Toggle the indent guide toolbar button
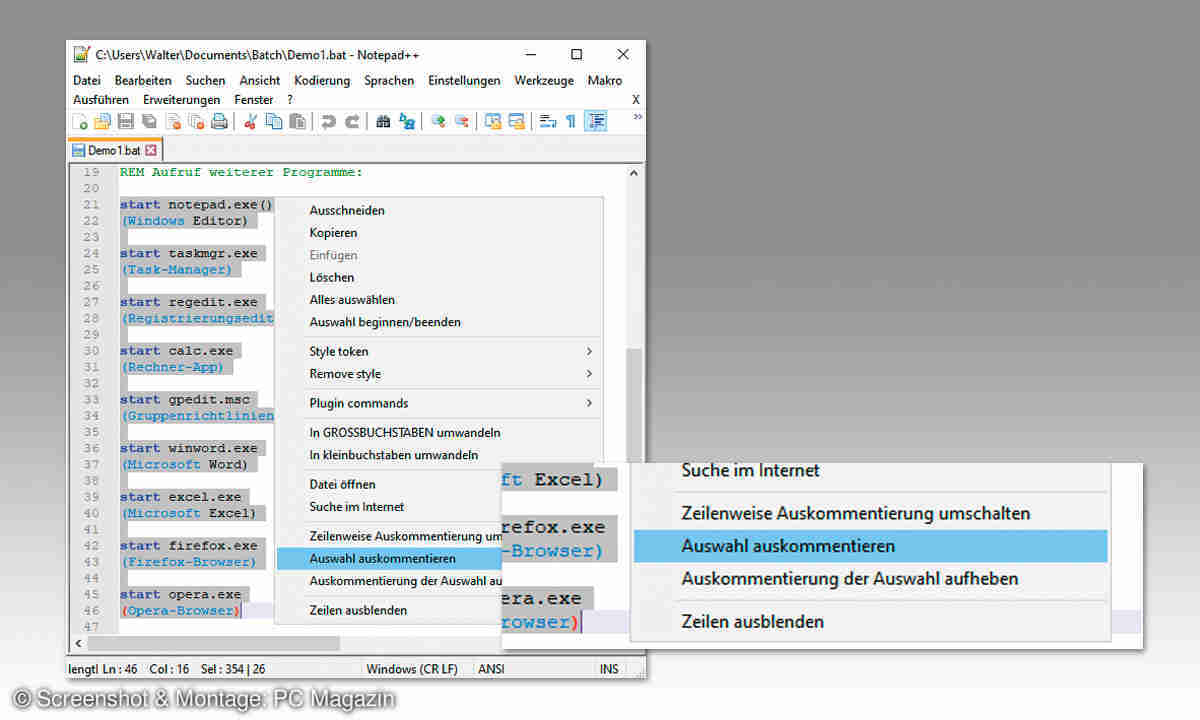1200x720 pixels. pos(596,122)
